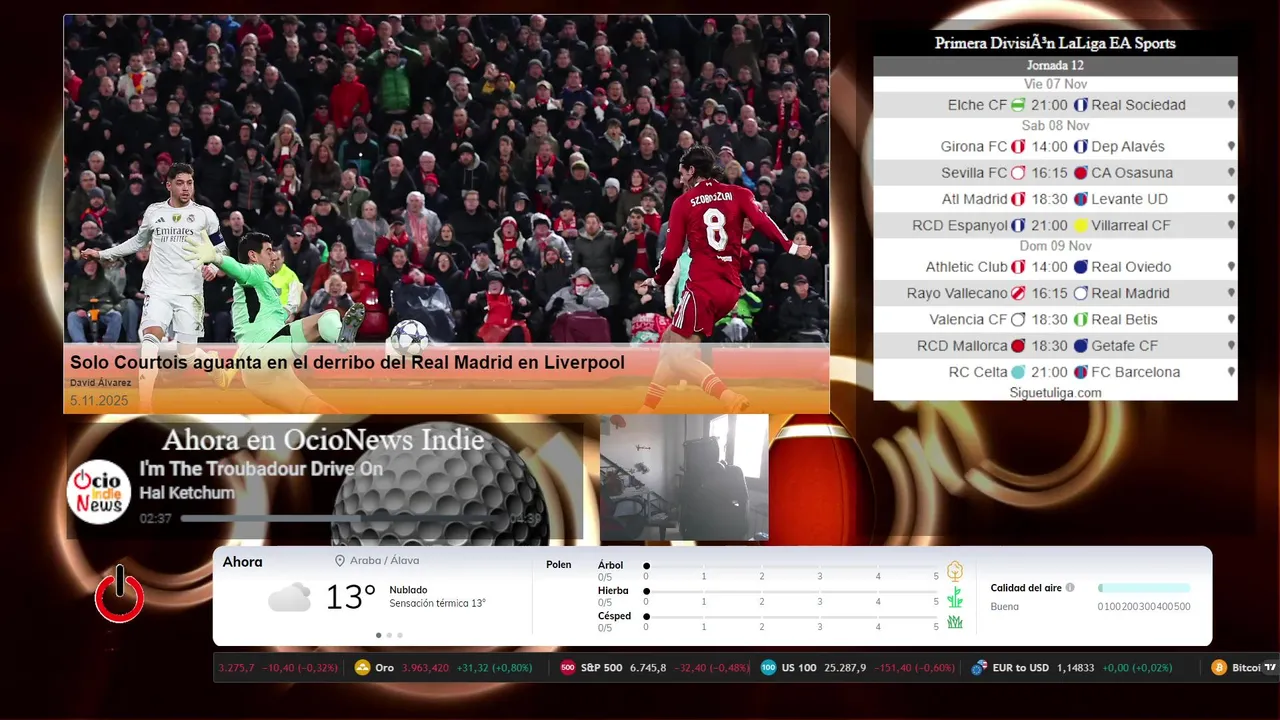
Task: Click the Villarreal CF yellow team badge
Action: (x=1081, y=226)
